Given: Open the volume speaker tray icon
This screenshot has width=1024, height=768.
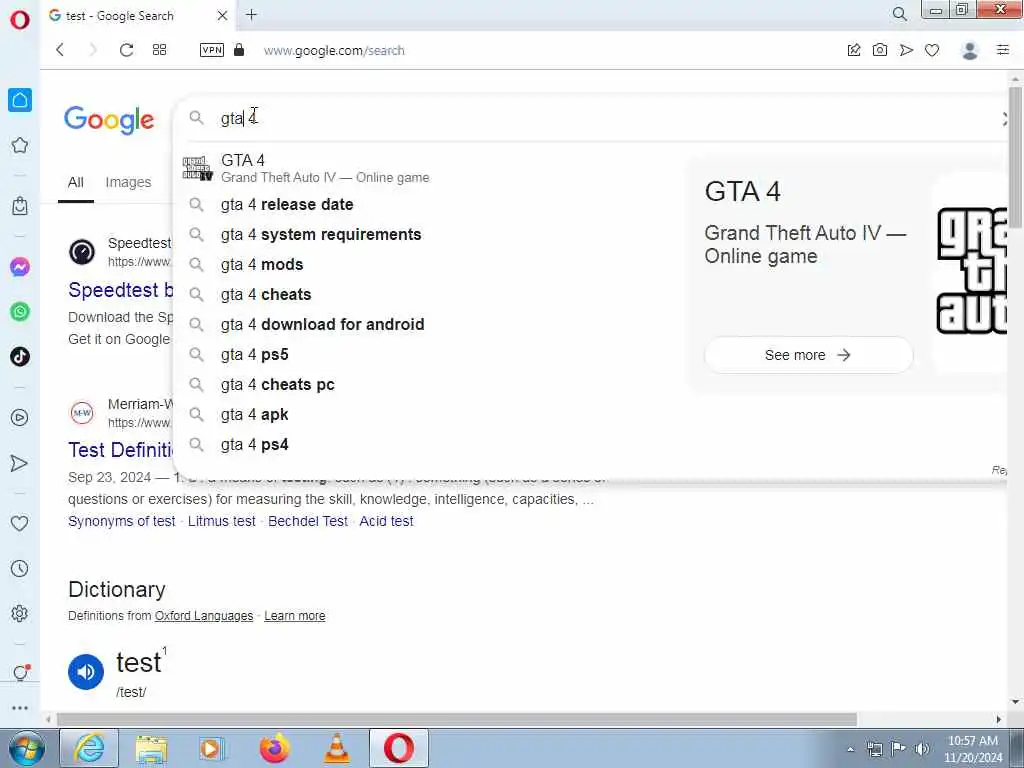Looking at the screenshot, I should pos(922,749).
